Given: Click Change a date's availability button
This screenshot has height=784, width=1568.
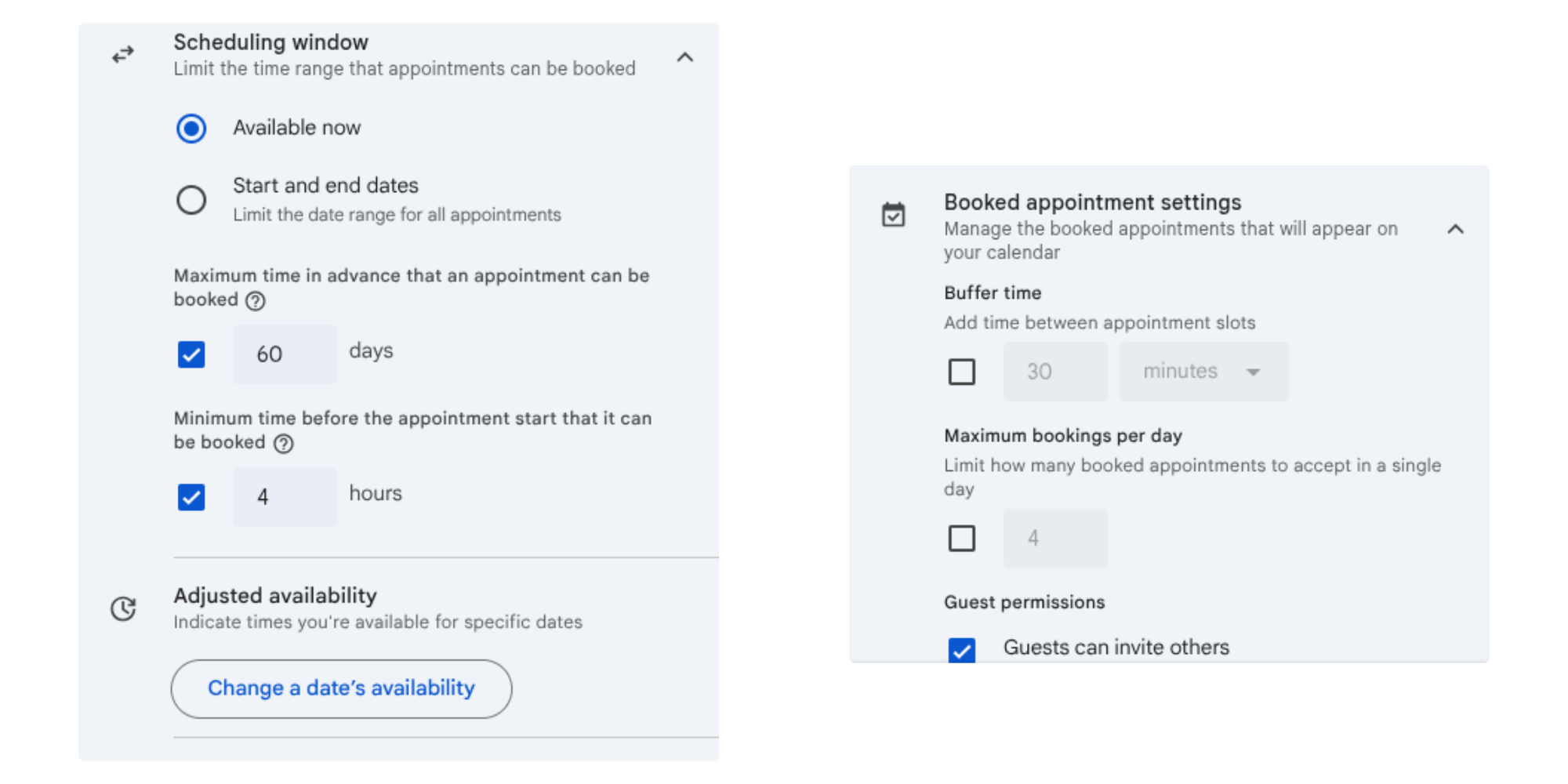Looking at the screenshot, I should point(341,688).
